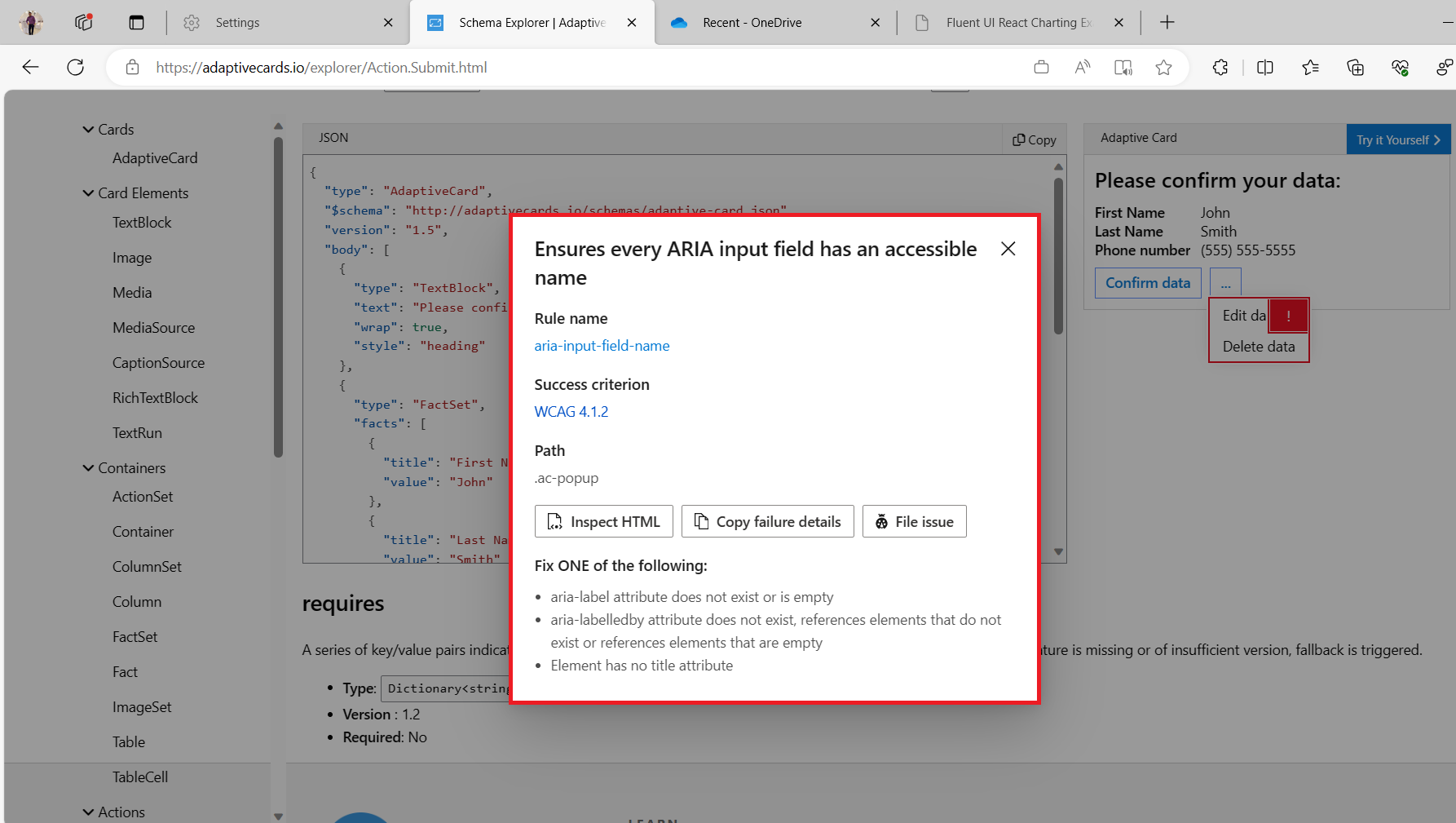Expand the Actions section in sidebar
The width and height of the screenshot is (1456, 823).
tap(88, 812)
